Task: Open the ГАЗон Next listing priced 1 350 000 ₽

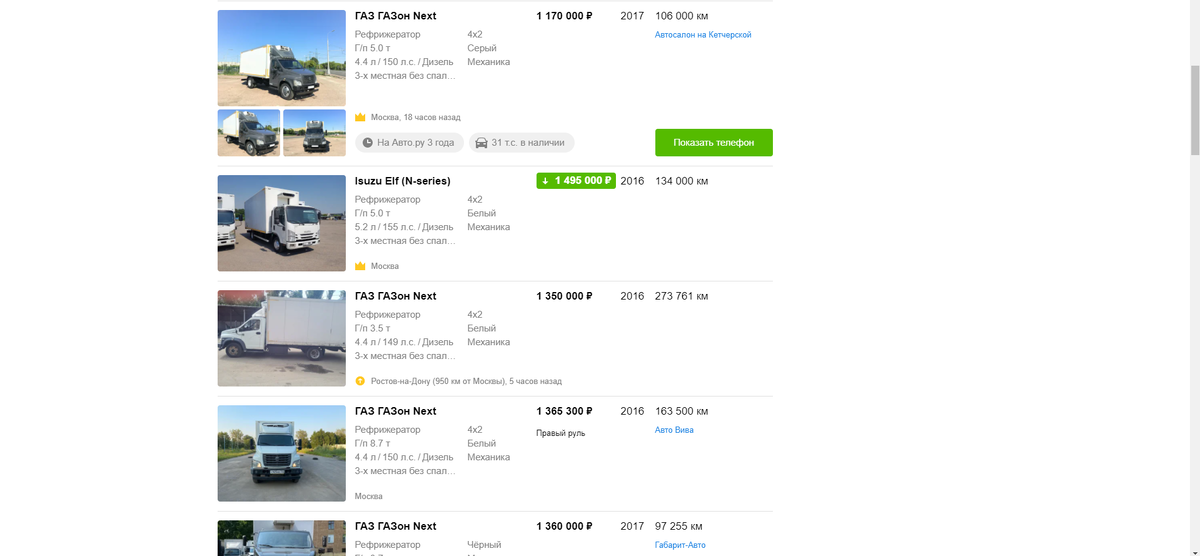Action: 395,296
